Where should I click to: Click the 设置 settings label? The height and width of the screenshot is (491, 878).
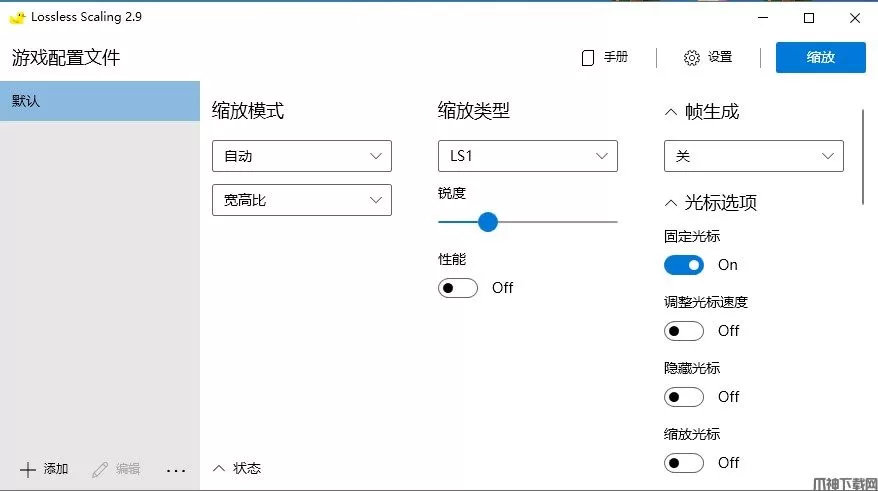[x=720, y=57]
